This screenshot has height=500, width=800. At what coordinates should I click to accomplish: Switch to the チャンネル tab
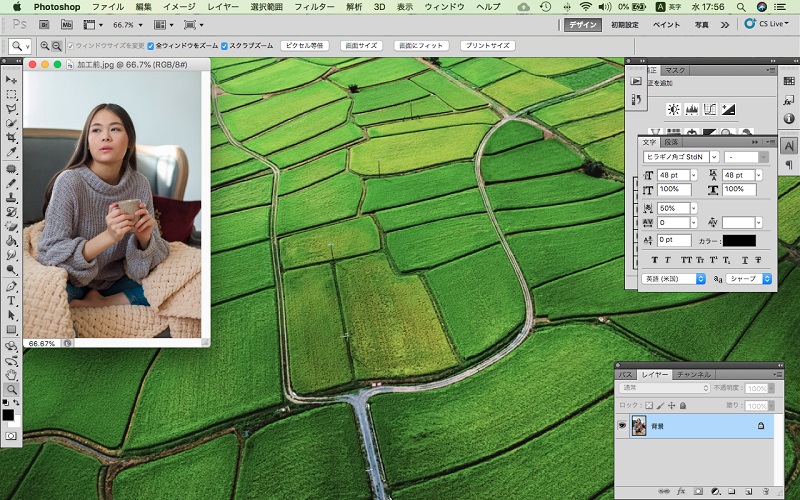pos(693,374)
